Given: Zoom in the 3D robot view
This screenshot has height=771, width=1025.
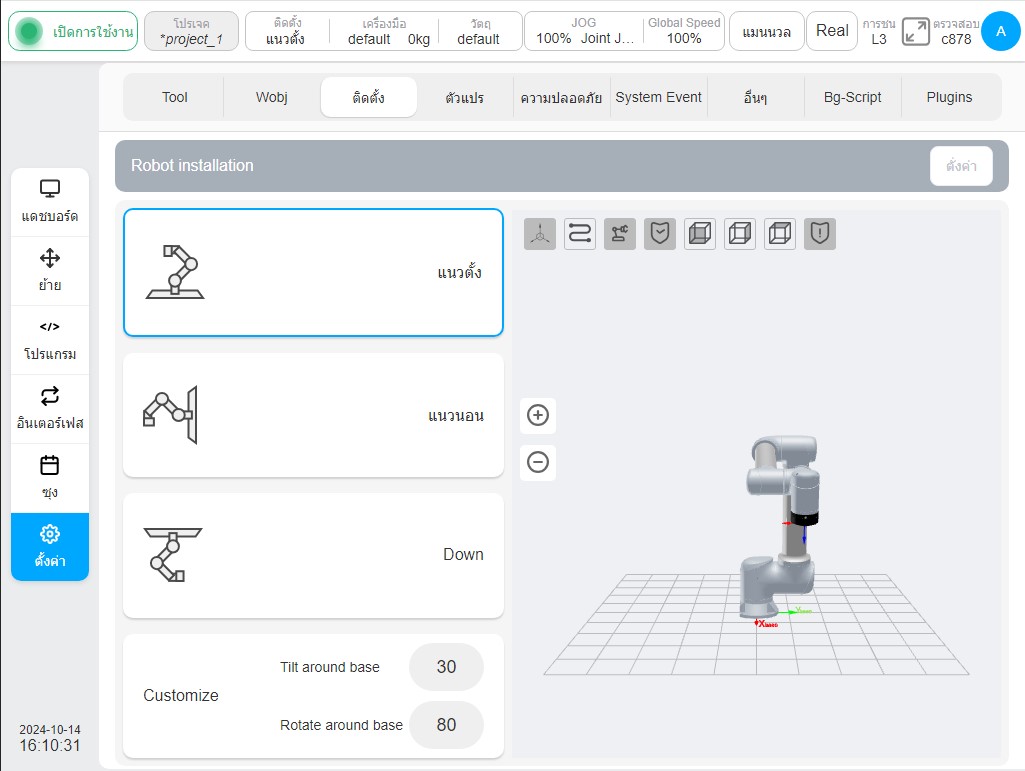Looking at the screenshot, I should coord(538,415).
